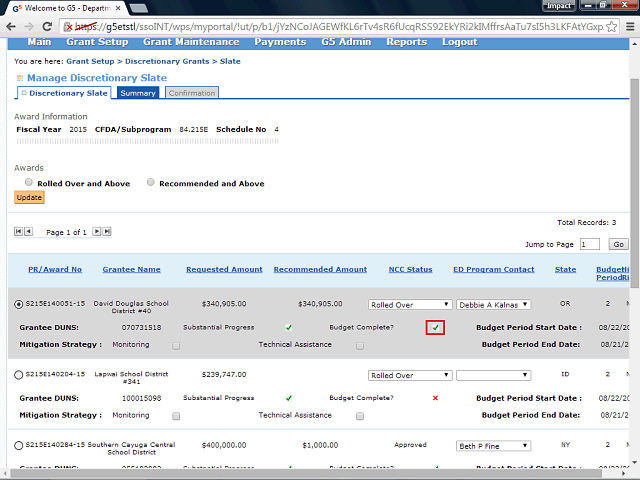Select award S215E140204-15 radio button
Screen dimensions: 640x480
click(x=18, y=375)
